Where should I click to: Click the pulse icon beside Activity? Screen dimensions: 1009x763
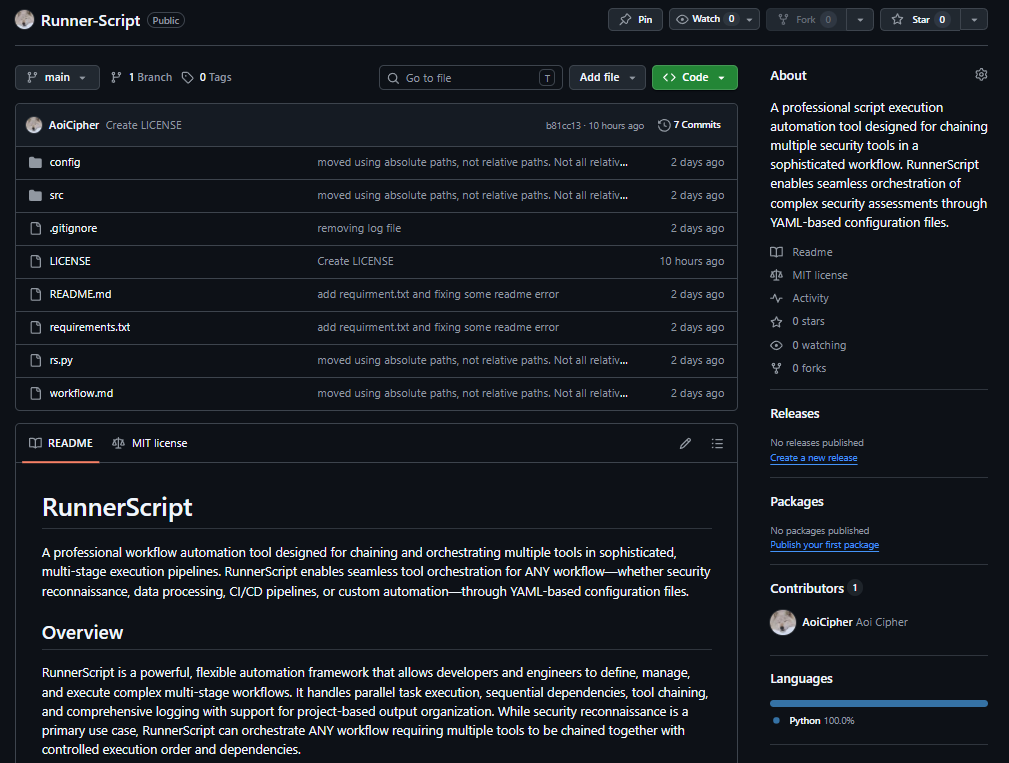pos(777,299)
